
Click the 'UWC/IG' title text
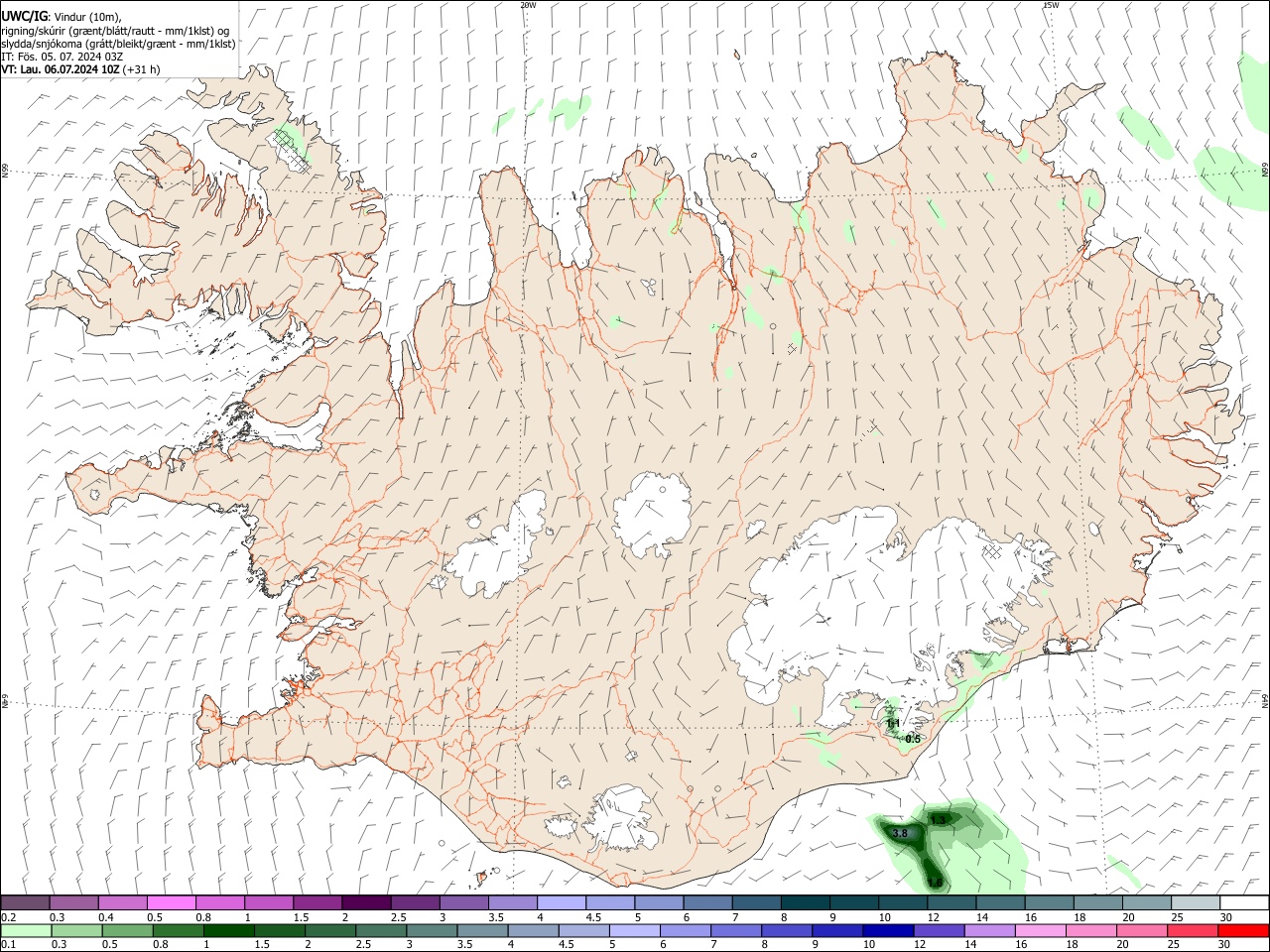tap(24, 15)
